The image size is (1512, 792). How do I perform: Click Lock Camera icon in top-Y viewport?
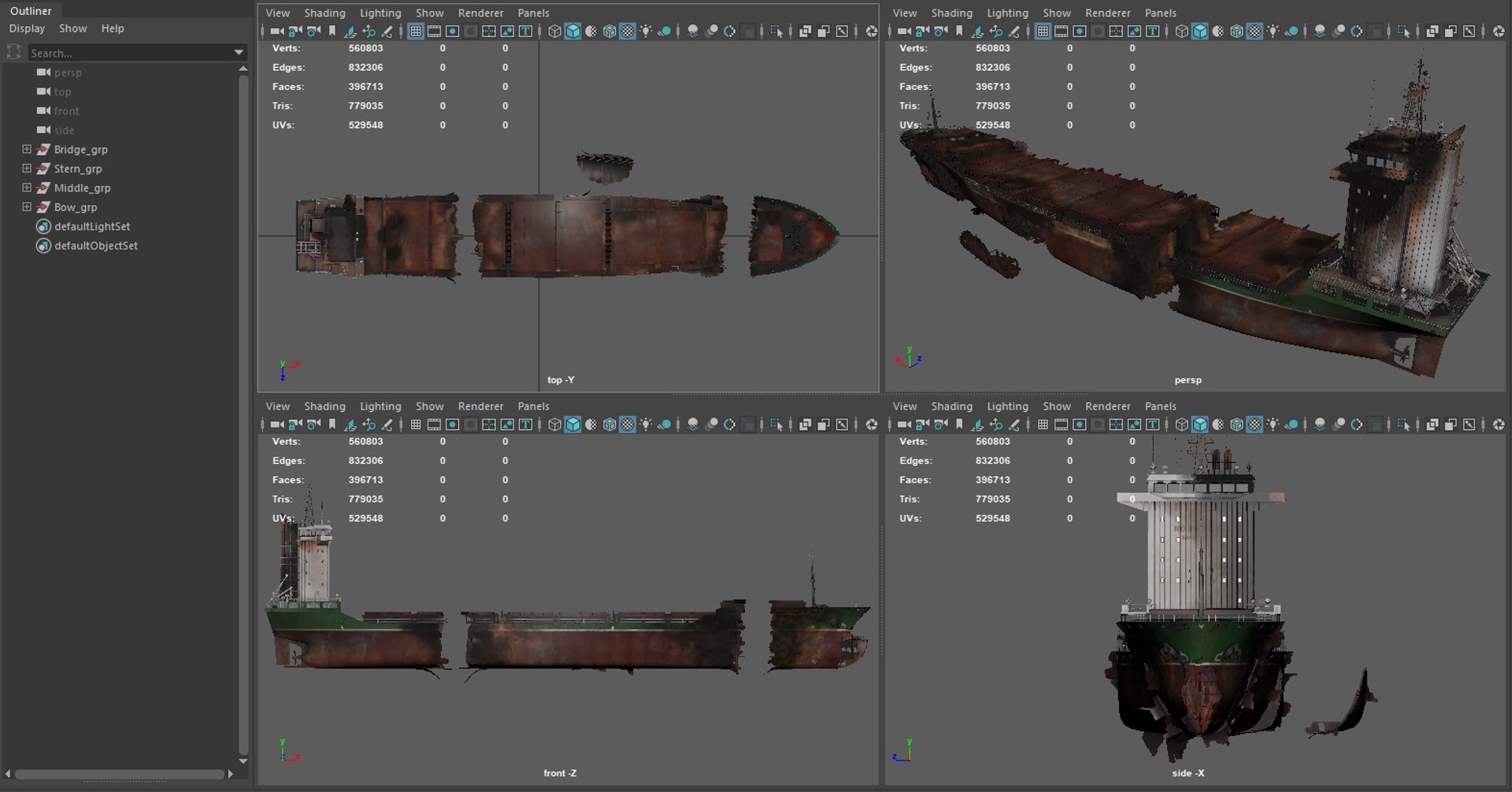coord(295,31)
